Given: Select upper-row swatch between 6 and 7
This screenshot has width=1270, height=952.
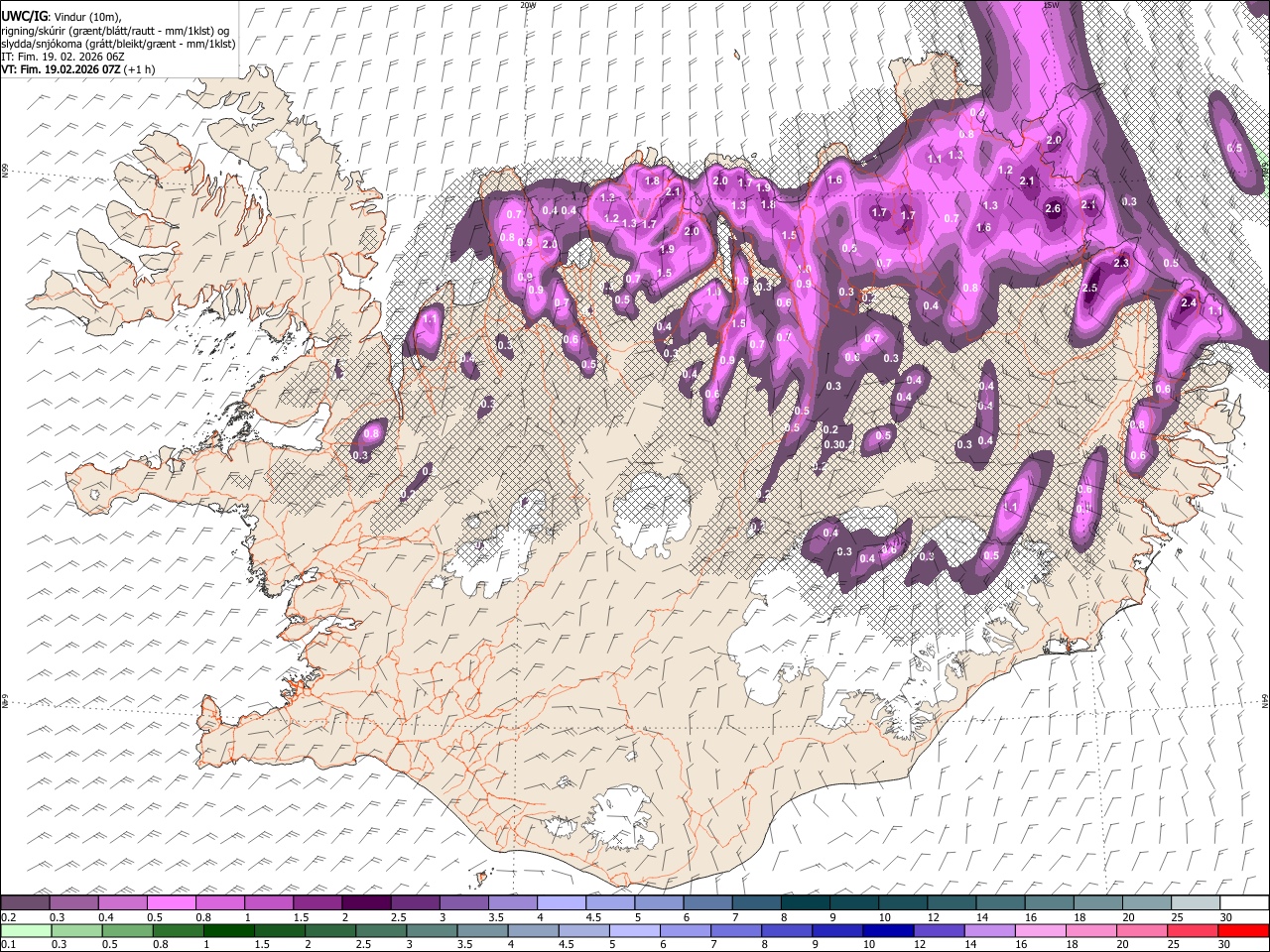Looking at the screenshot, I should click(x=707, y=903).
